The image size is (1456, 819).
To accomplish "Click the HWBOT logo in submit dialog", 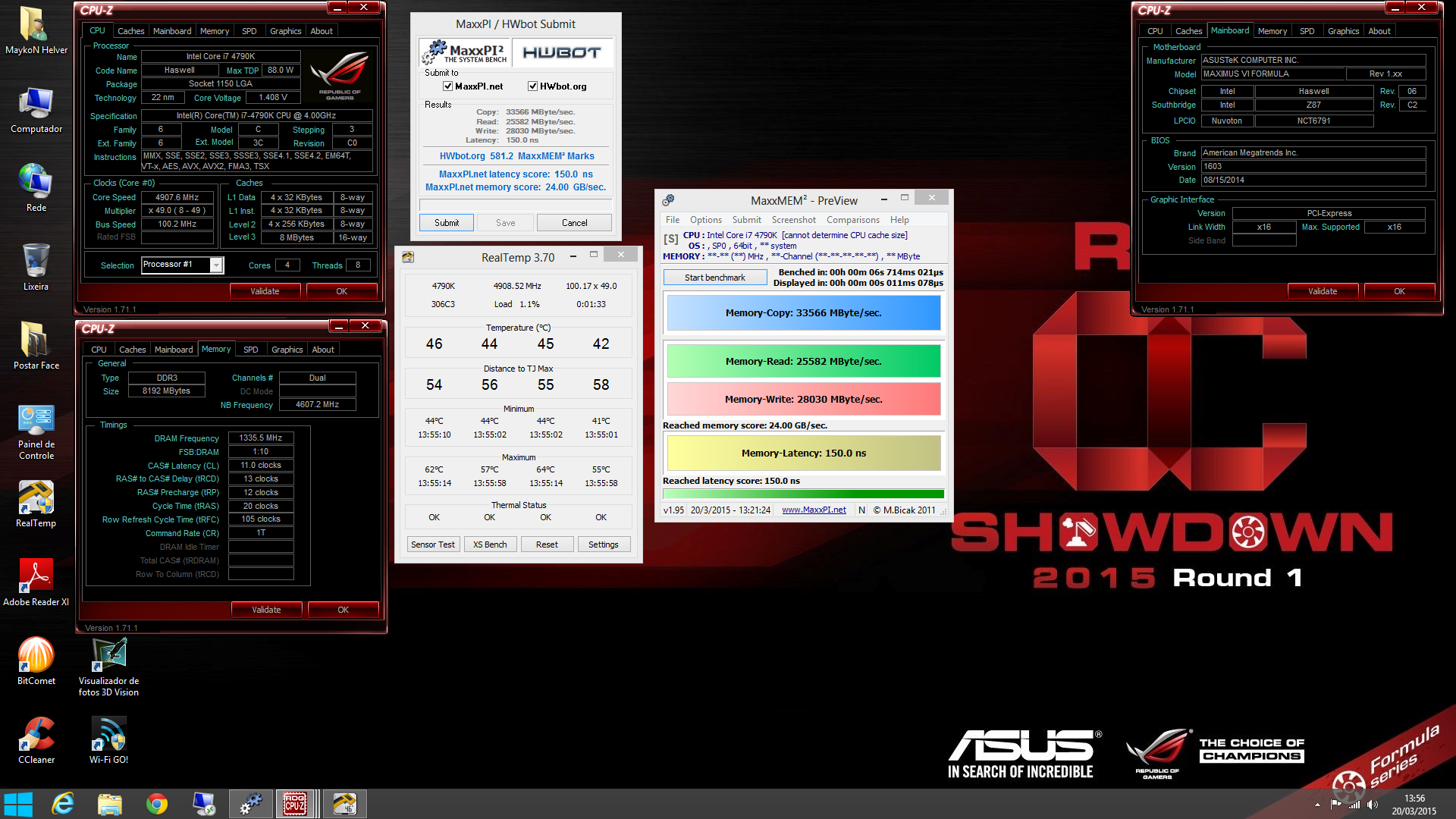I will (x=562, y=52).
